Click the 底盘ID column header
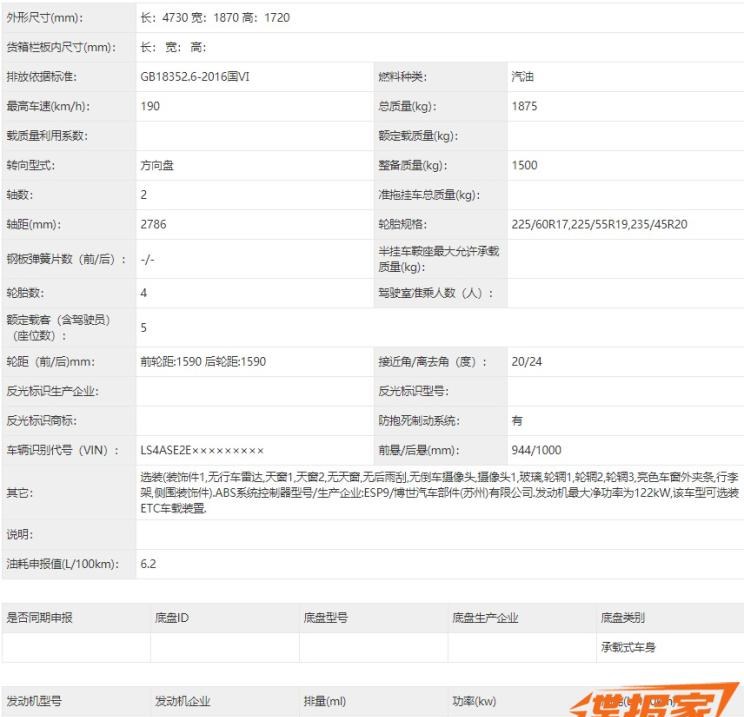 pyautogui.click(x=172, y=618)
